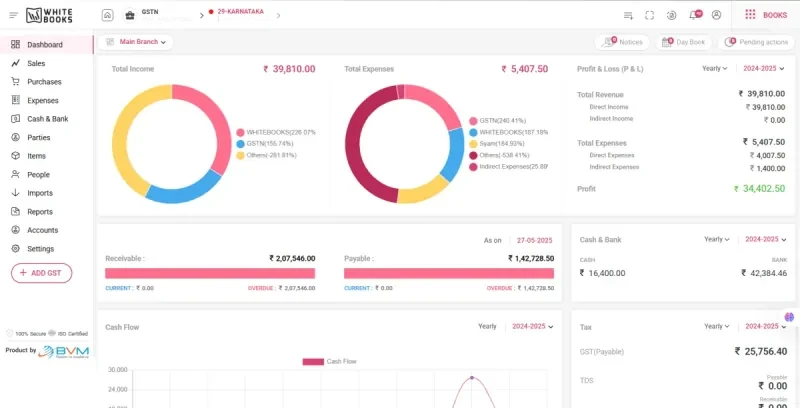Click the ADD GST button
Viewport: 800px width, 408px height.
(41, 273)
